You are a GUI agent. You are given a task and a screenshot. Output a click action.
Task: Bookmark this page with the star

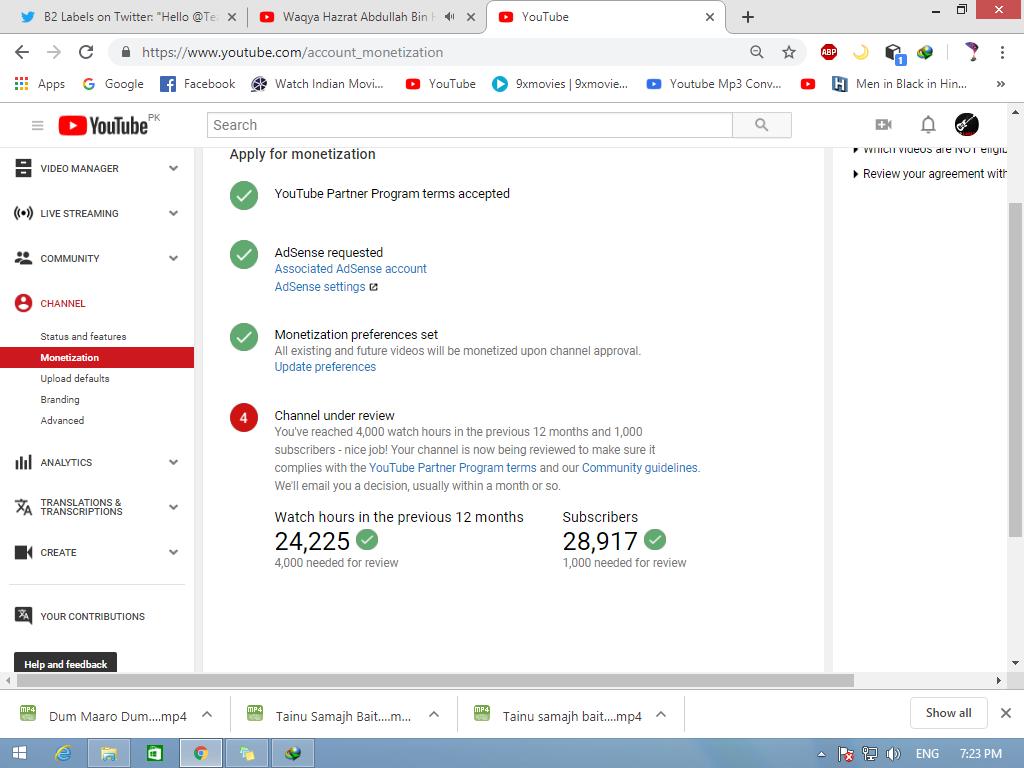(x=789, y=52)
